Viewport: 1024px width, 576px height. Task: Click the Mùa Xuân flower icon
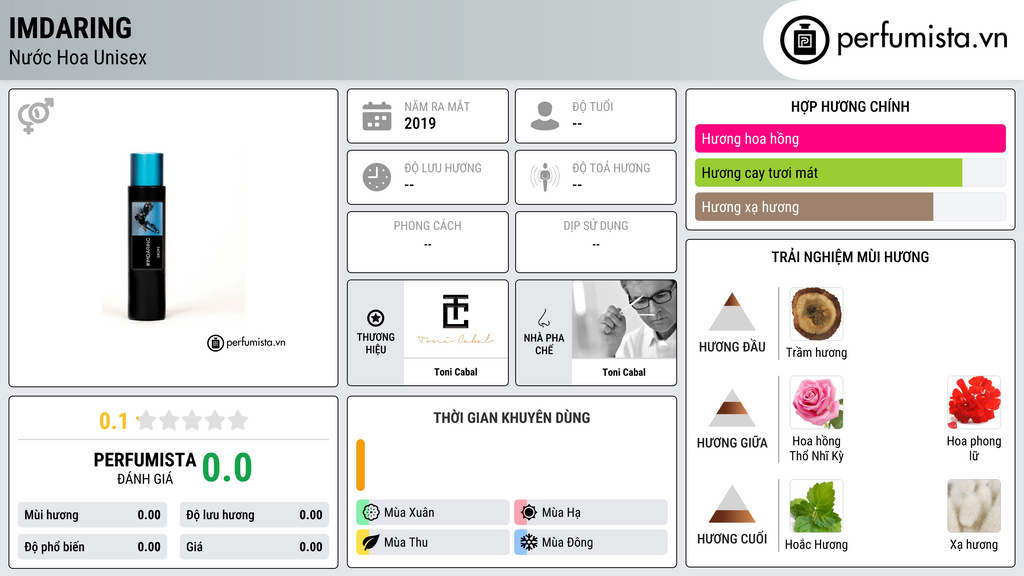371,512
